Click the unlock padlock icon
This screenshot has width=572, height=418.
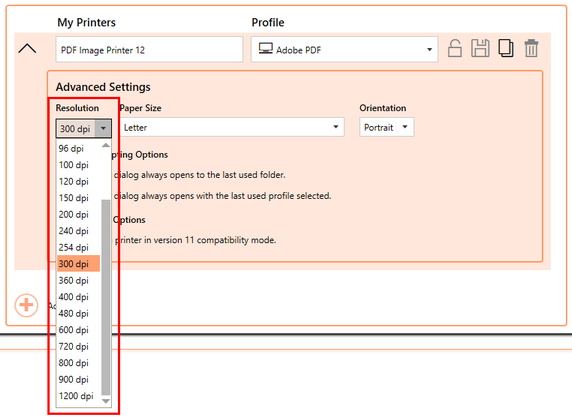[455, 48]
